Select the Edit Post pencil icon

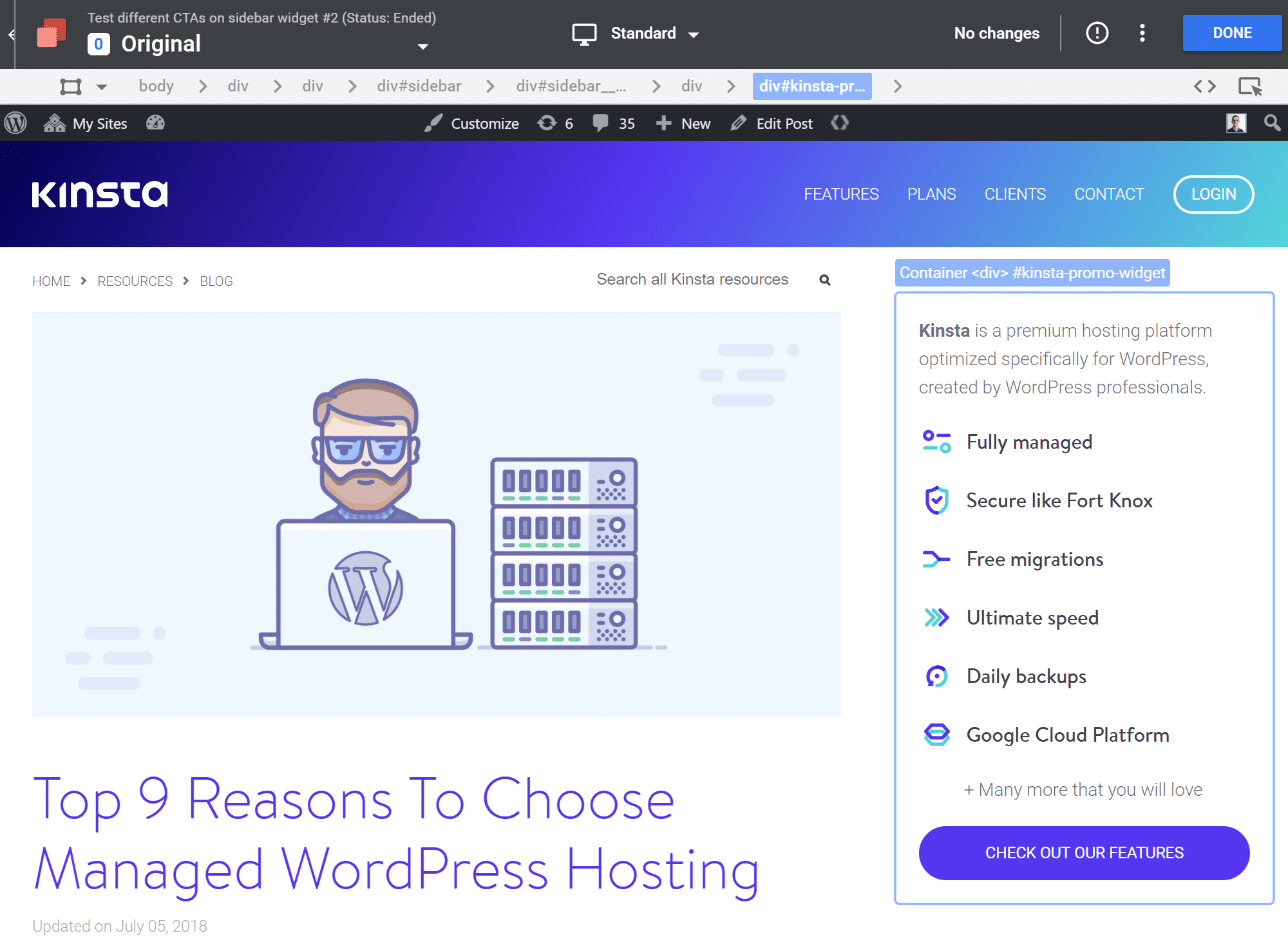pos(738,123)
